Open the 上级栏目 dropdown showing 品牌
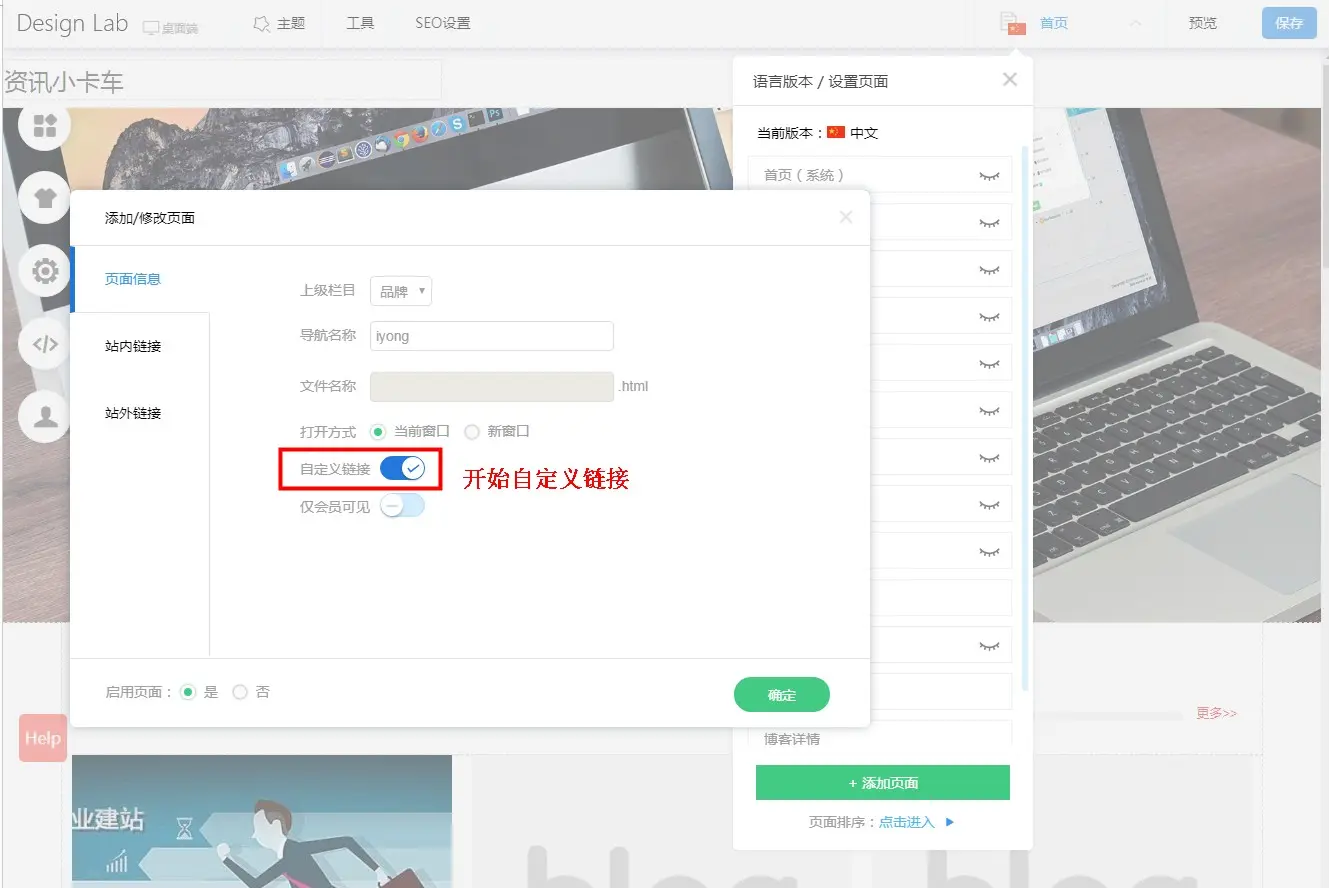 point(401,292)
